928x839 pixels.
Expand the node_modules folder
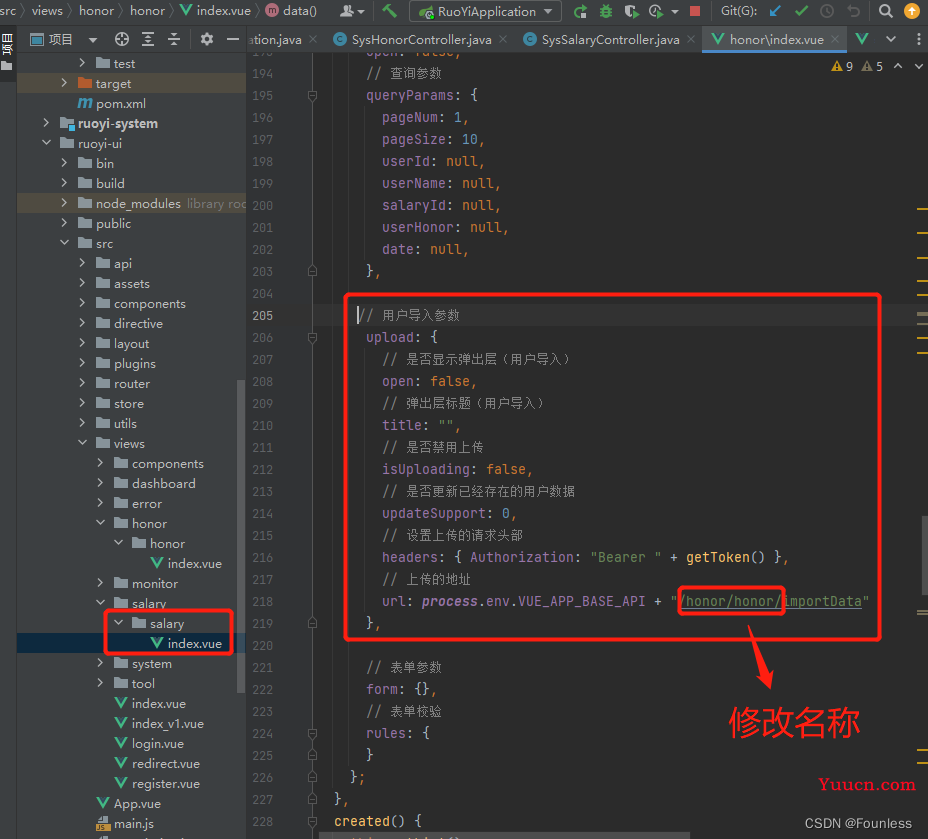[64, 203]
